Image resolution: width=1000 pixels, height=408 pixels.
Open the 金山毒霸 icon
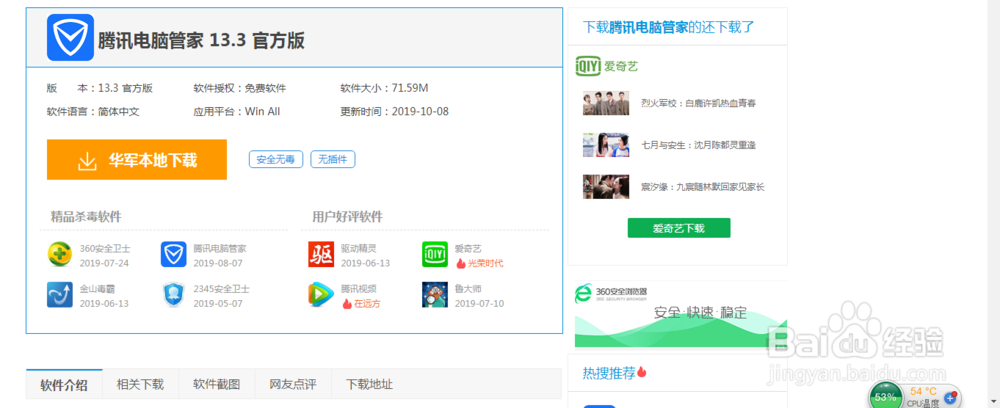(59, 295)
